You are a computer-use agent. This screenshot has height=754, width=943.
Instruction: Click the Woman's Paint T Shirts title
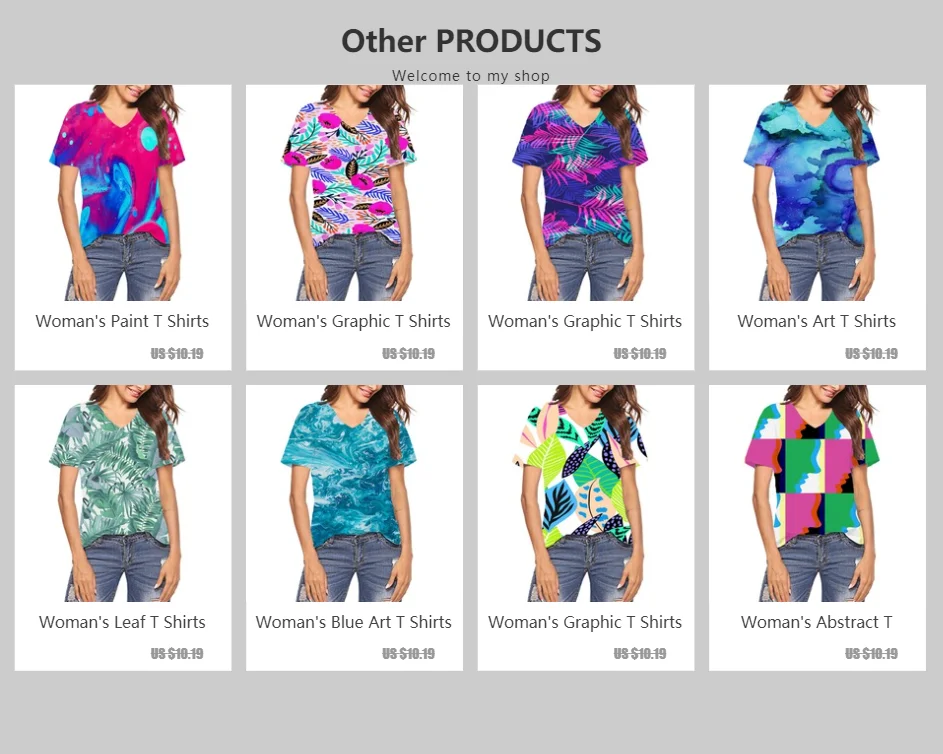tap(122, 321)
